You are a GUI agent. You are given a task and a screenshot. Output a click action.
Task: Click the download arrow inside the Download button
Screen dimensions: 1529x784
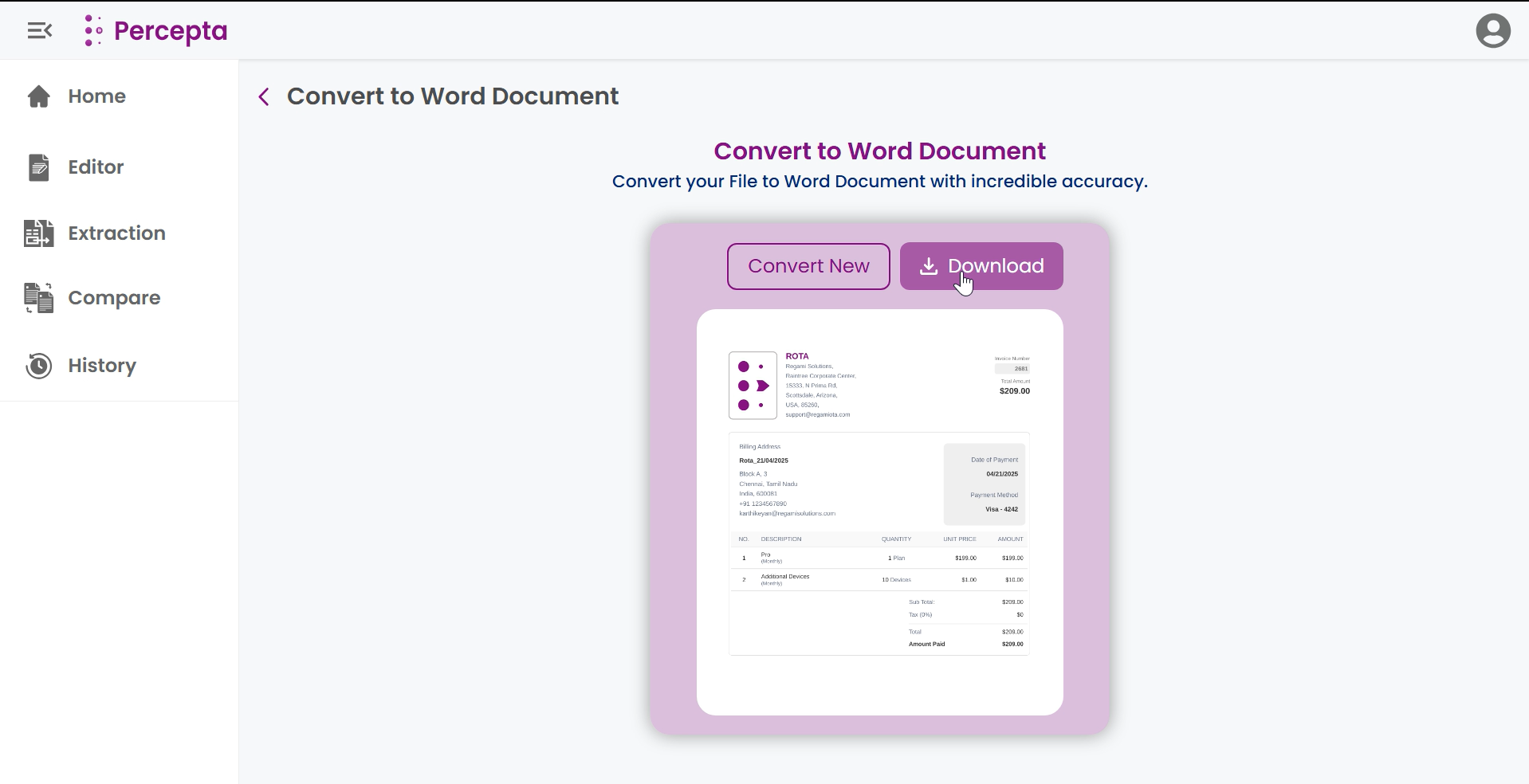click(x=929, y=266)
